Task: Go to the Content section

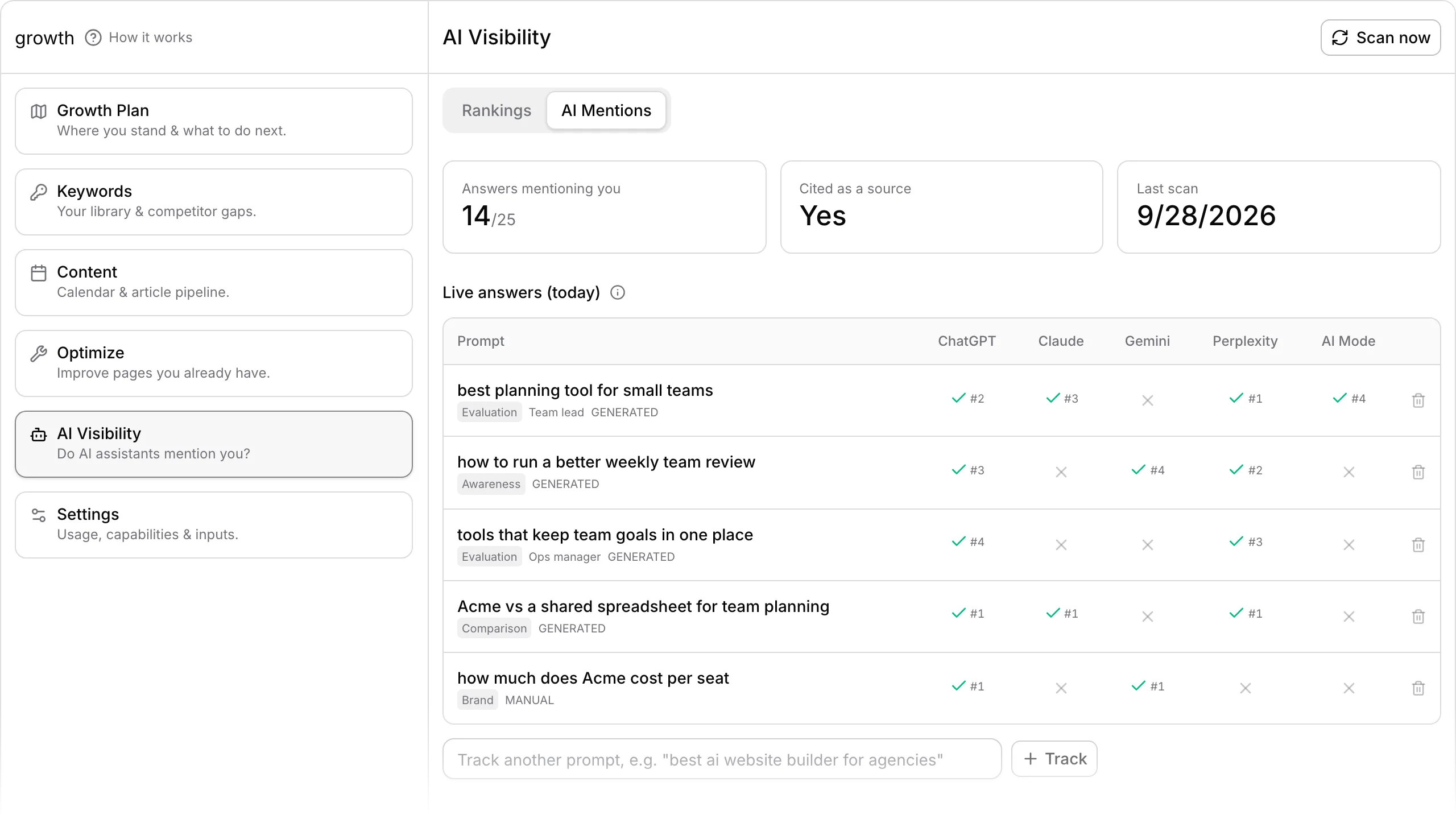Action: pos(214,283)
